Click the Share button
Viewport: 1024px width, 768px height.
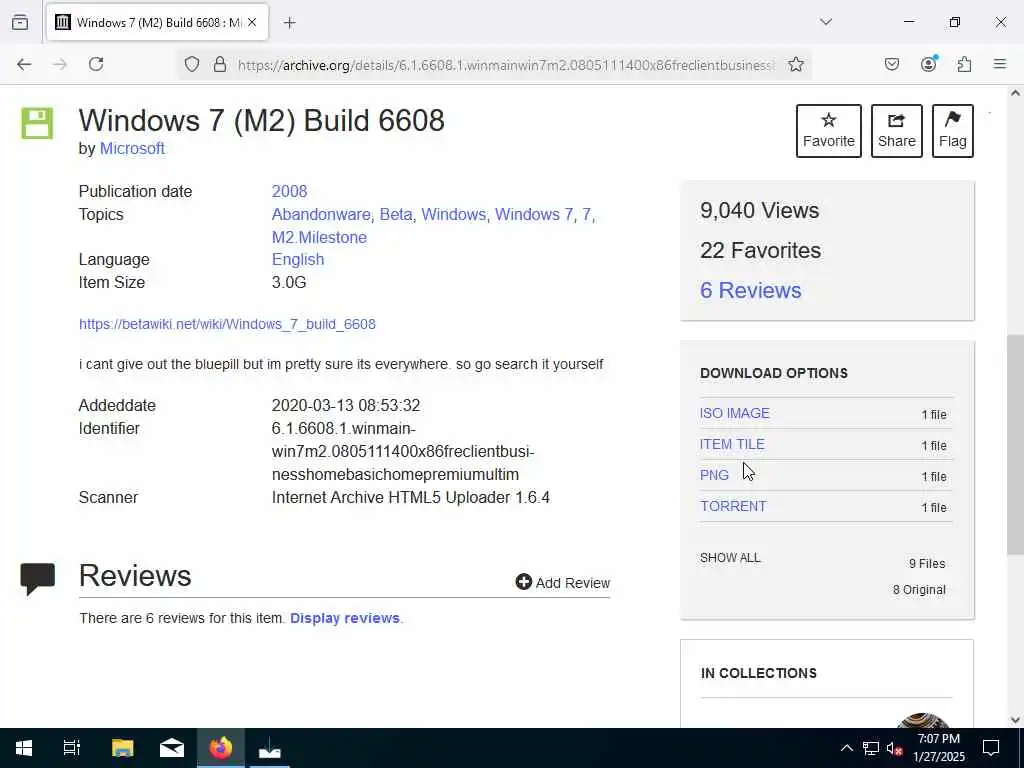897,131
